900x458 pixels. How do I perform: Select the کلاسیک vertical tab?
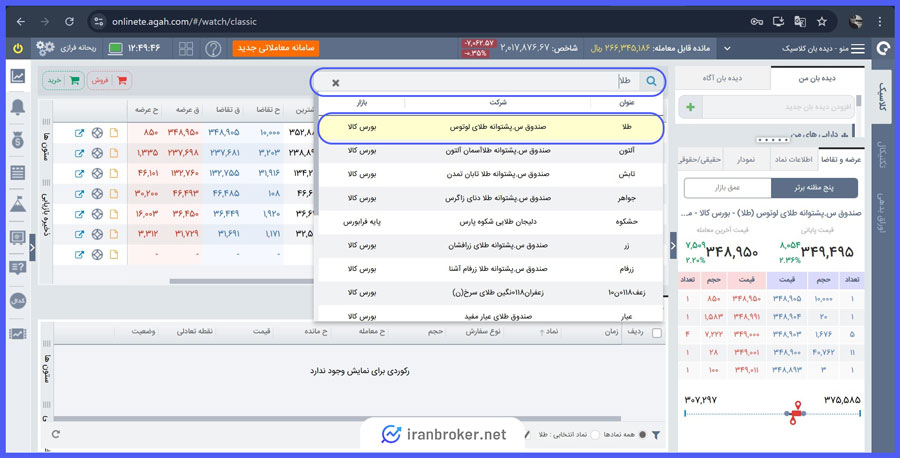point(883,96)
